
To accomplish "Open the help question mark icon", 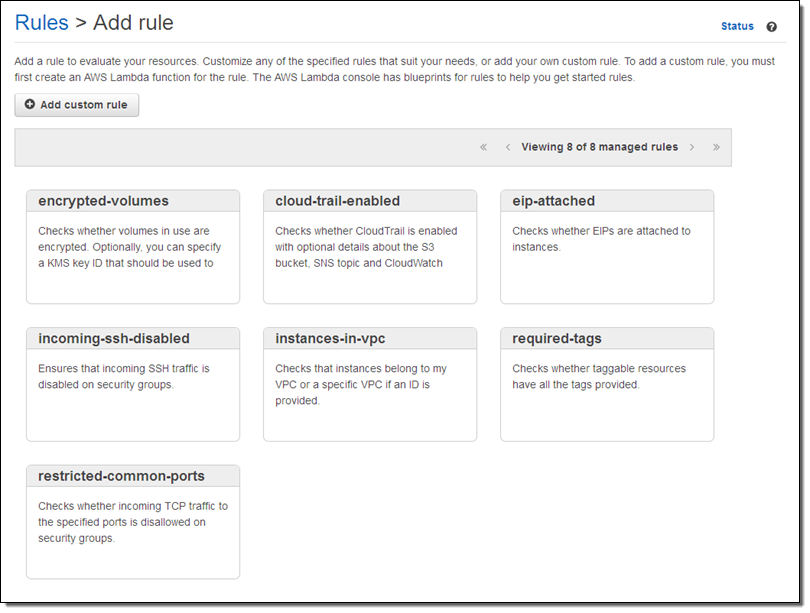I will point(771,27).
